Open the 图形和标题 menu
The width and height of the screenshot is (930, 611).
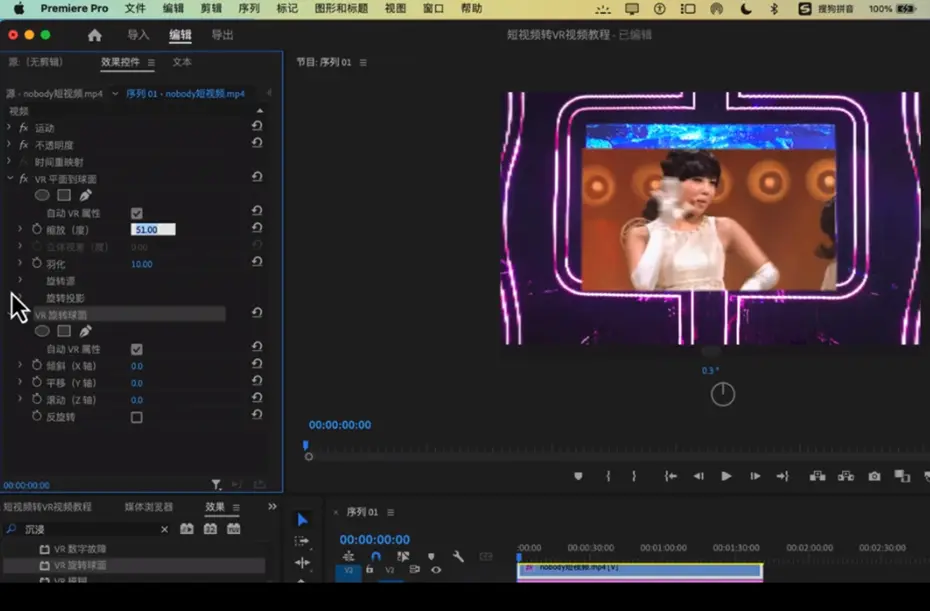[341, 8]
